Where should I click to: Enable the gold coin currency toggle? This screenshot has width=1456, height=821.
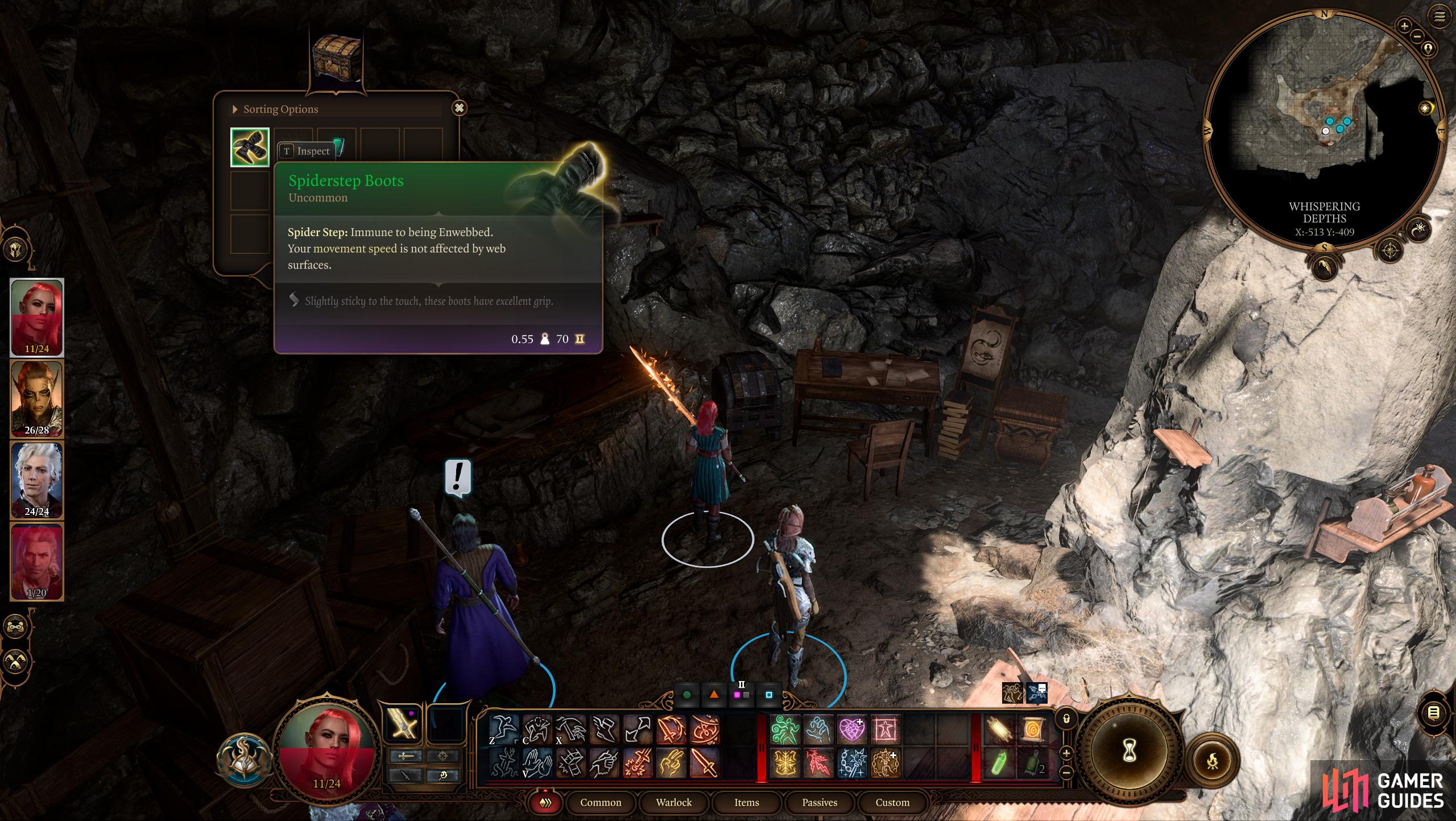(x=582, y=339)
